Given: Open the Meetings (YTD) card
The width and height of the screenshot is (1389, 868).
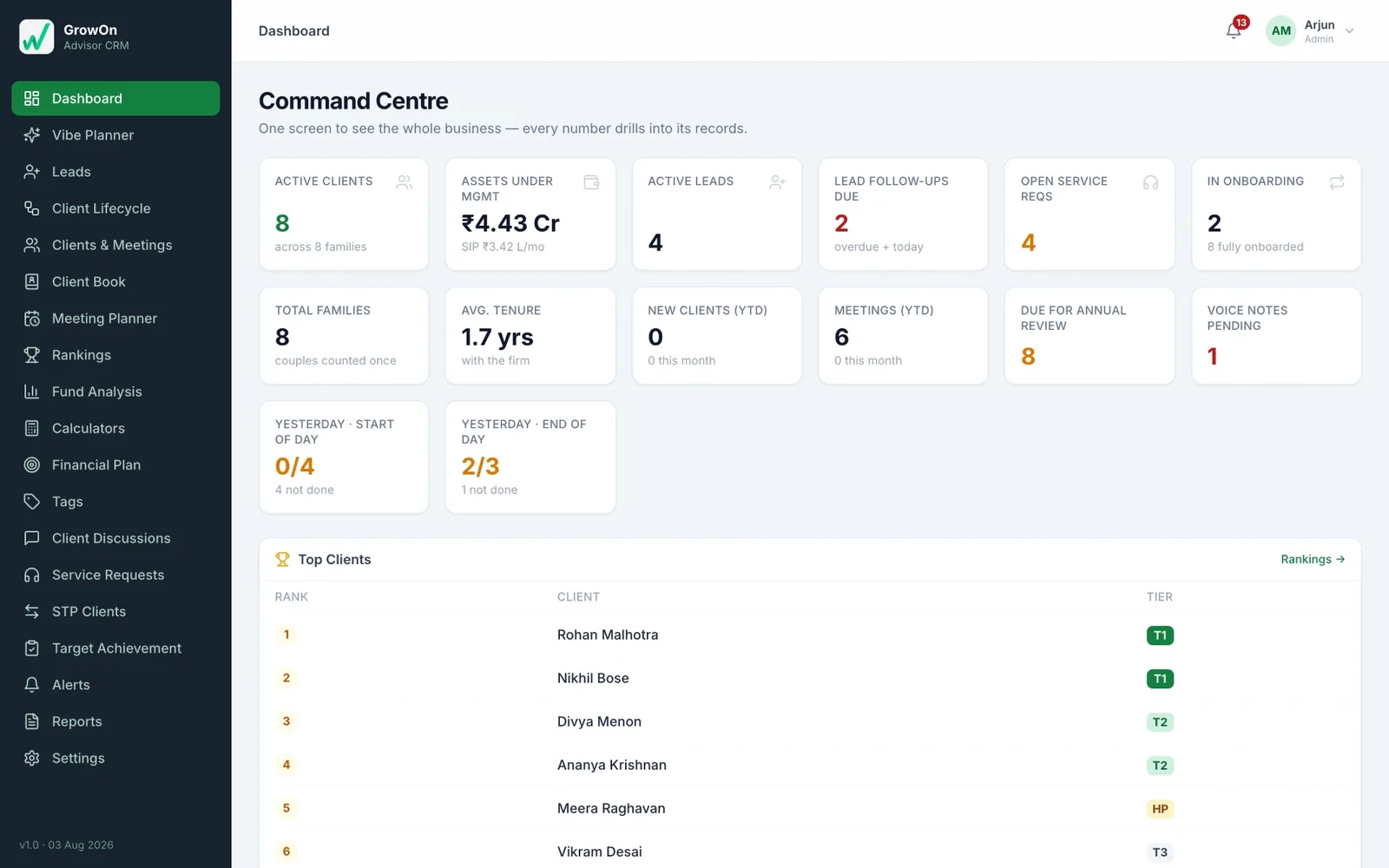Looking at the screenshot, I should pyautogui.click(x=903, y=335).
